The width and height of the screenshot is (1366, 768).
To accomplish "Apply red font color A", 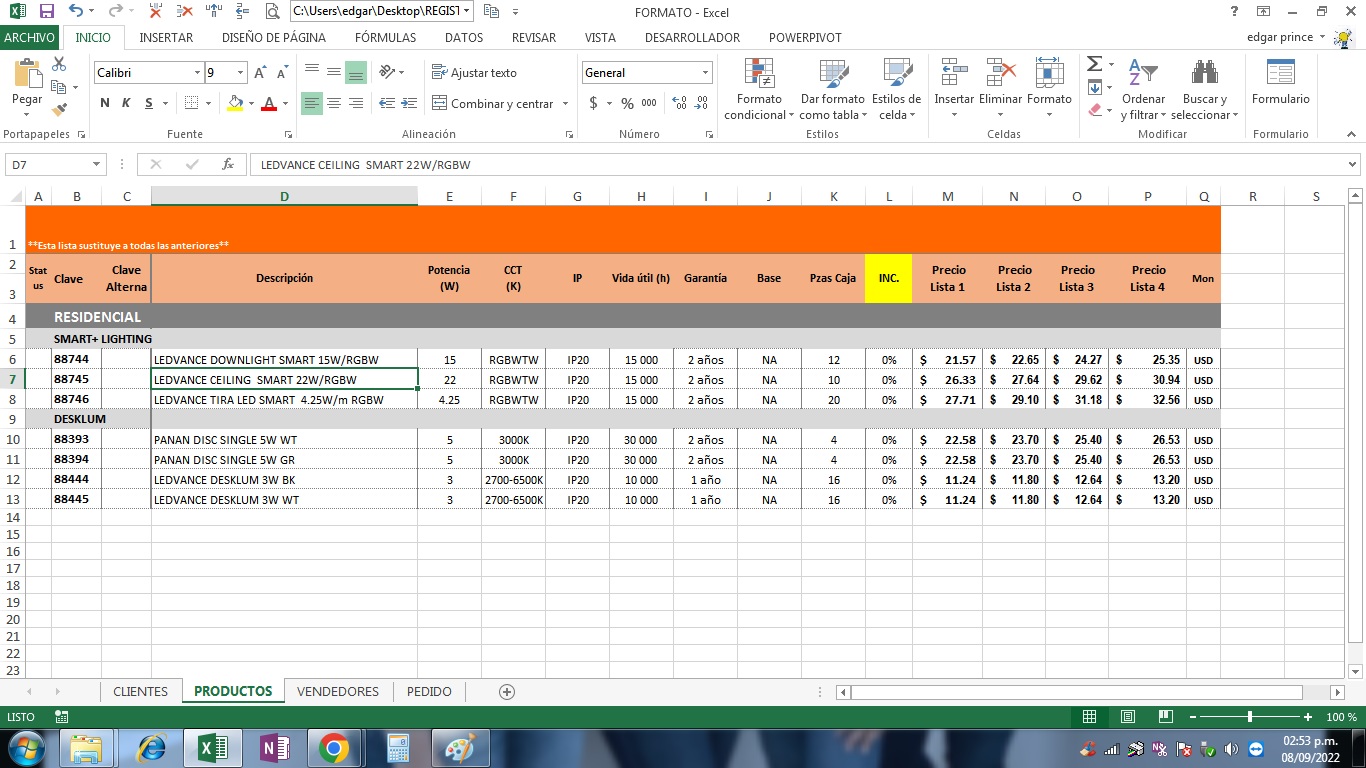I will (x=270, y=103).
